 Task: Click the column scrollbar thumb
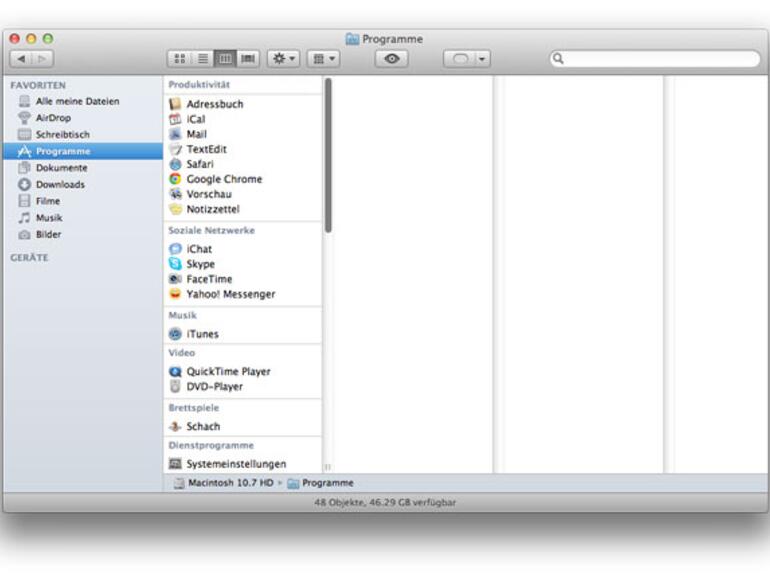pos(328,155)
